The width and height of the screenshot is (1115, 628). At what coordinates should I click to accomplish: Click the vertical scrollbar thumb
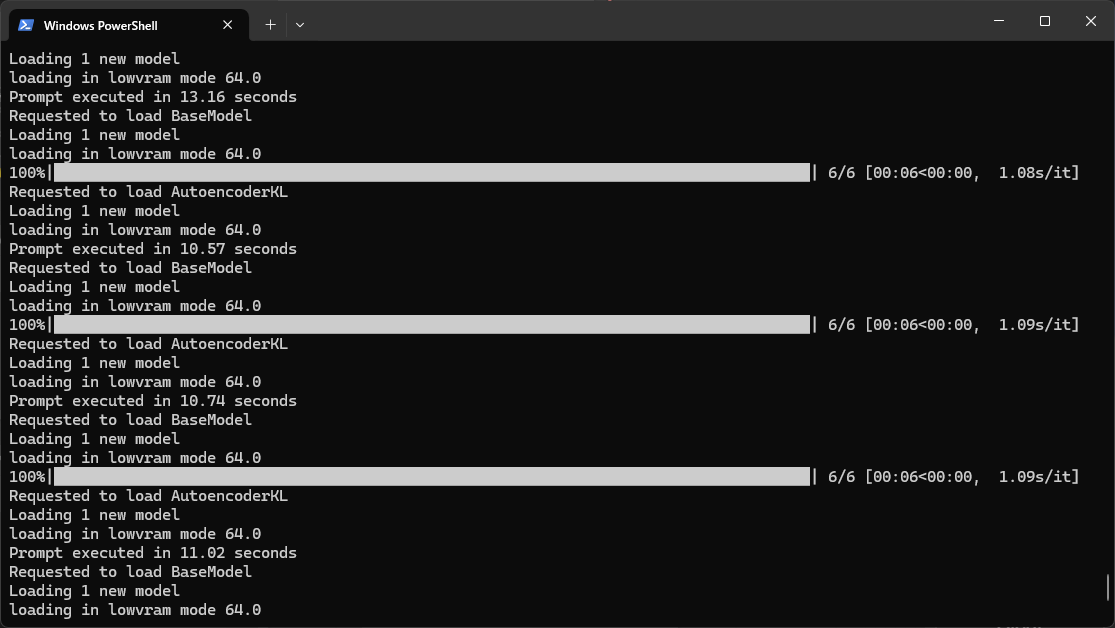point(1108,587)
